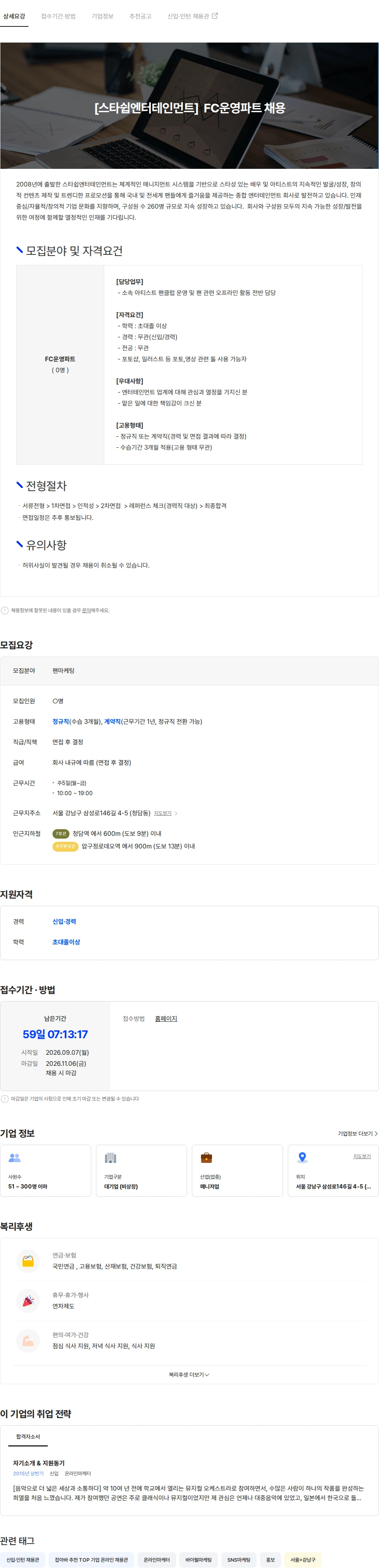Click the 휴무·휴가·행사 party icon
Viewport: 379px width, 1568px height.
tap(28, 1301)
